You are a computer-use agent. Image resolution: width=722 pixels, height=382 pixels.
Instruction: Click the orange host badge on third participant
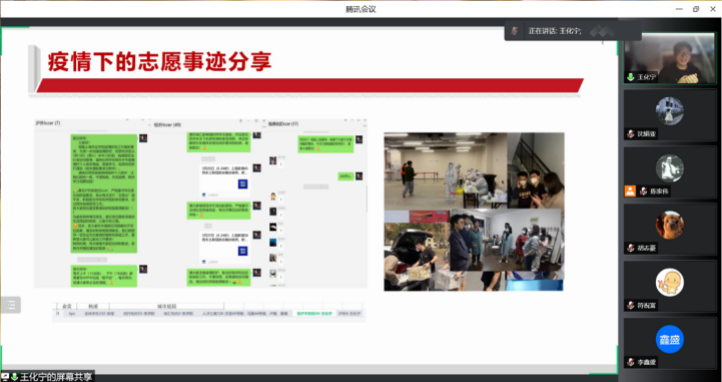pyautogui.click(x=630, y=191)
